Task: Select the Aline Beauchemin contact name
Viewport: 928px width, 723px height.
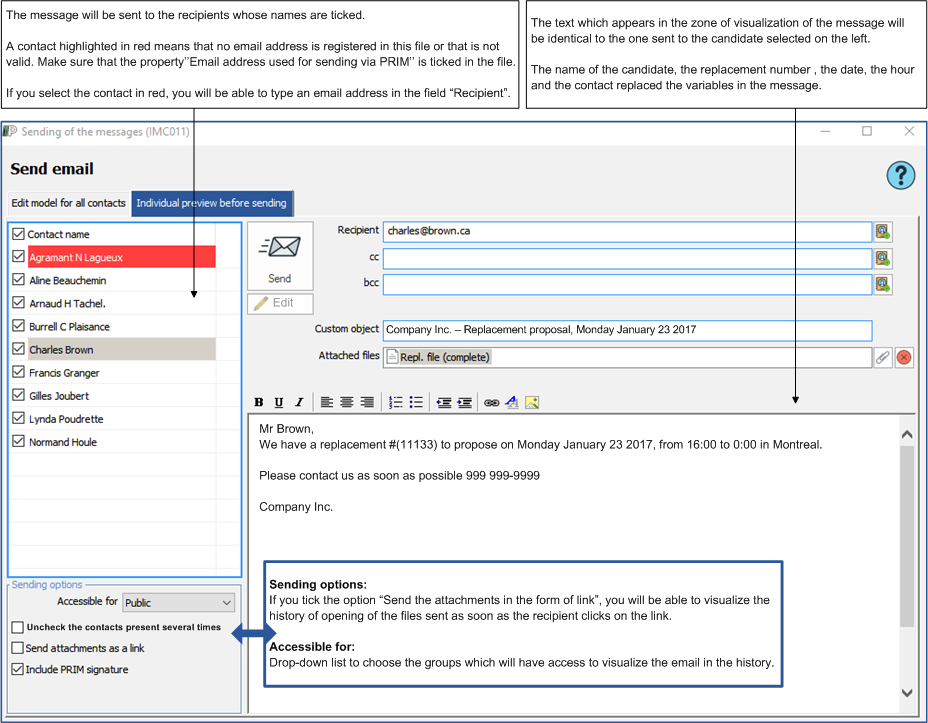Action: click(x=67, y=280)
